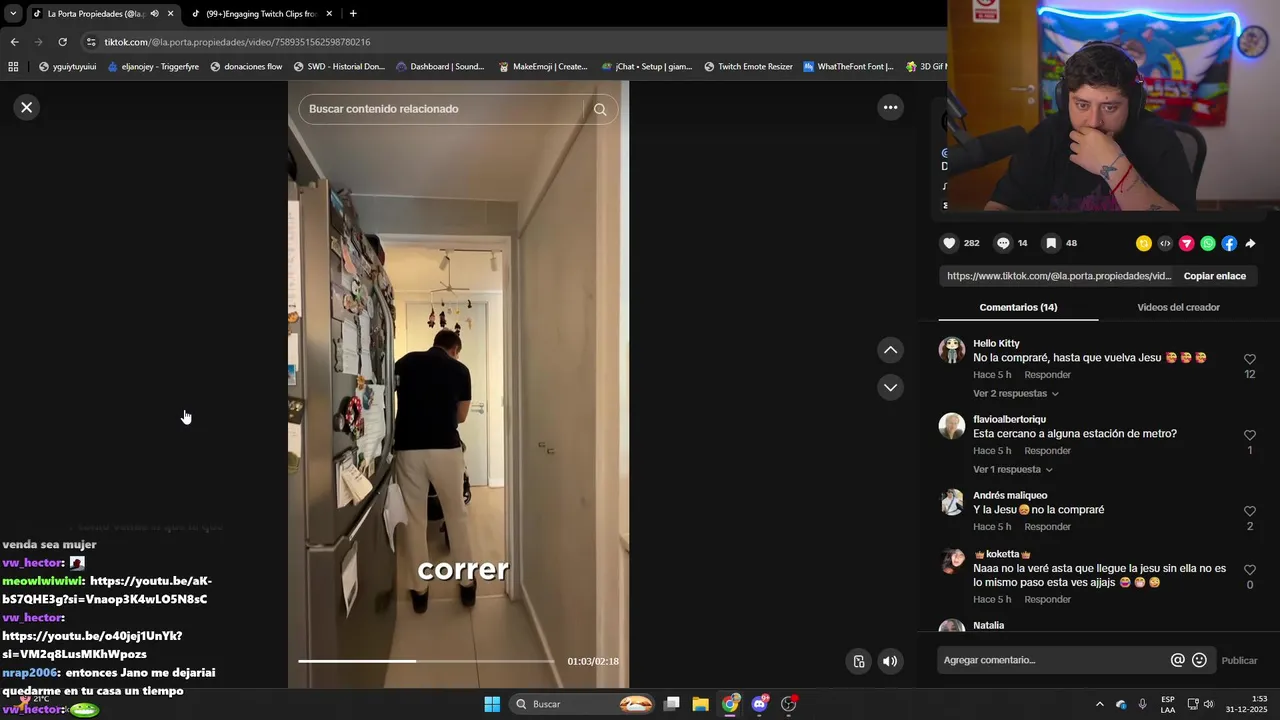Viewport: 1280px width, 720px height.
Task: Click the TikTok video URL text field
Action: pos(1058,276)
